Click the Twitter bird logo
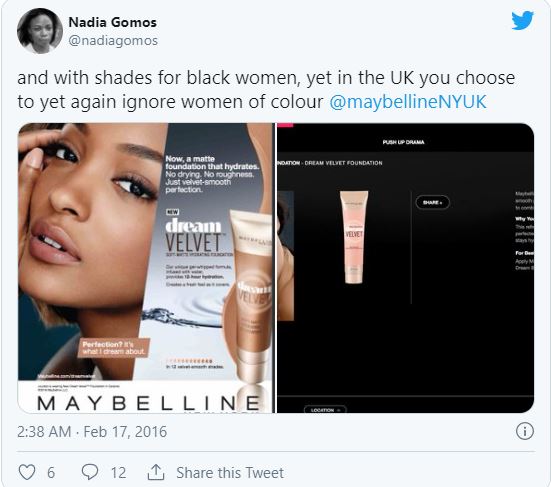Viewport: 551px width, 487px height. pyautogui.click(x=522, y=20)
